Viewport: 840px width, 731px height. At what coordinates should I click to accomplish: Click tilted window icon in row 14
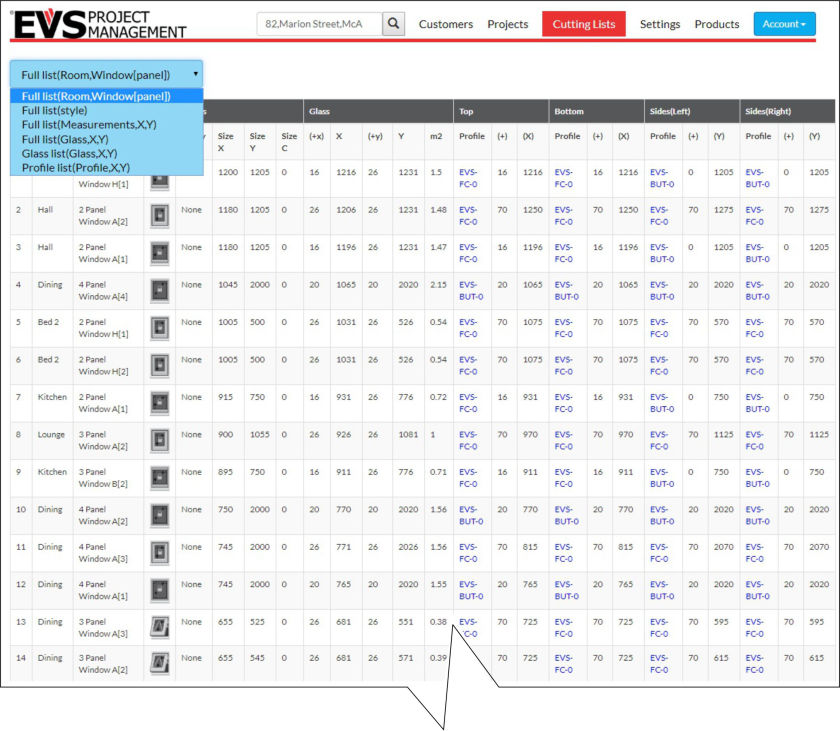[159, 664]
